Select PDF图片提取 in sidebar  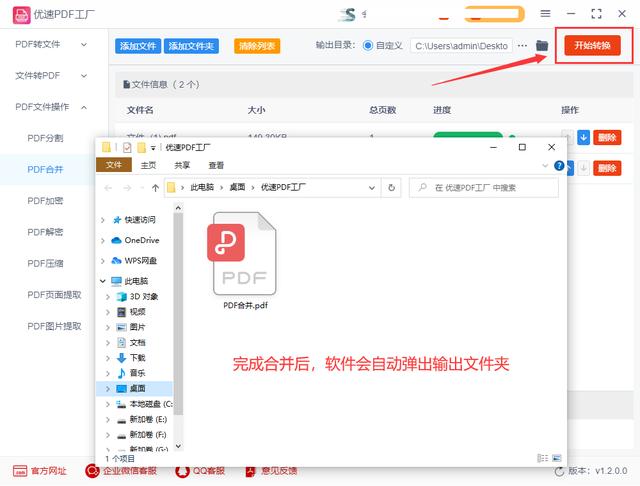click(54, 326)
